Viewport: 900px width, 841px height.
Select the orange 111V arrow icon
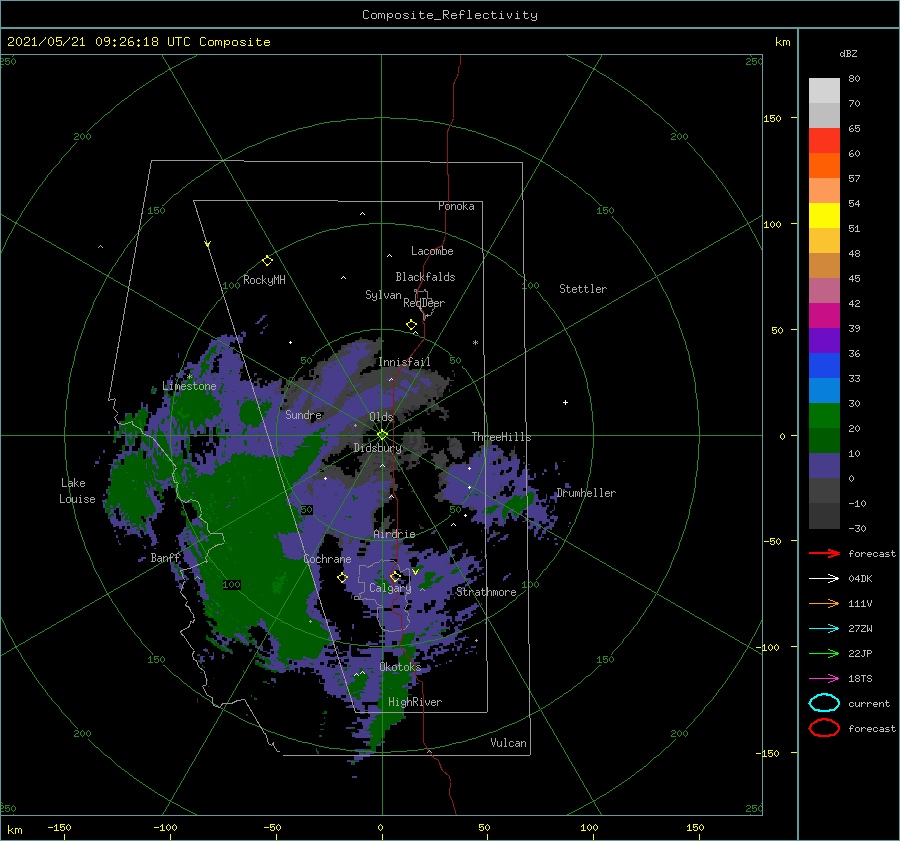(824, 603)
